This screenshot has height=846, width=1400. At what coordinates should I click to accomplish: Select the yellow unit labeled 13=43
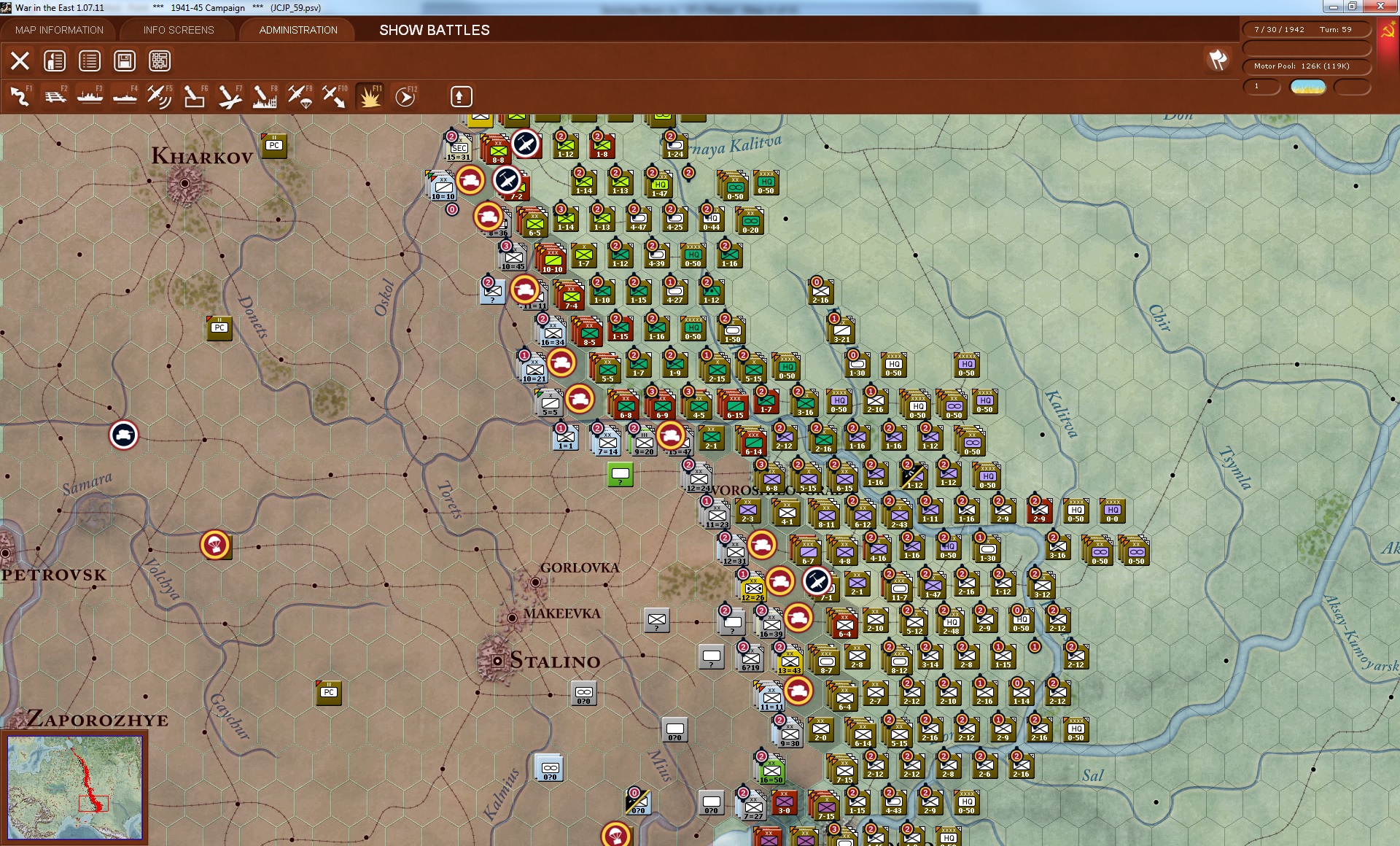coord(790,661)
